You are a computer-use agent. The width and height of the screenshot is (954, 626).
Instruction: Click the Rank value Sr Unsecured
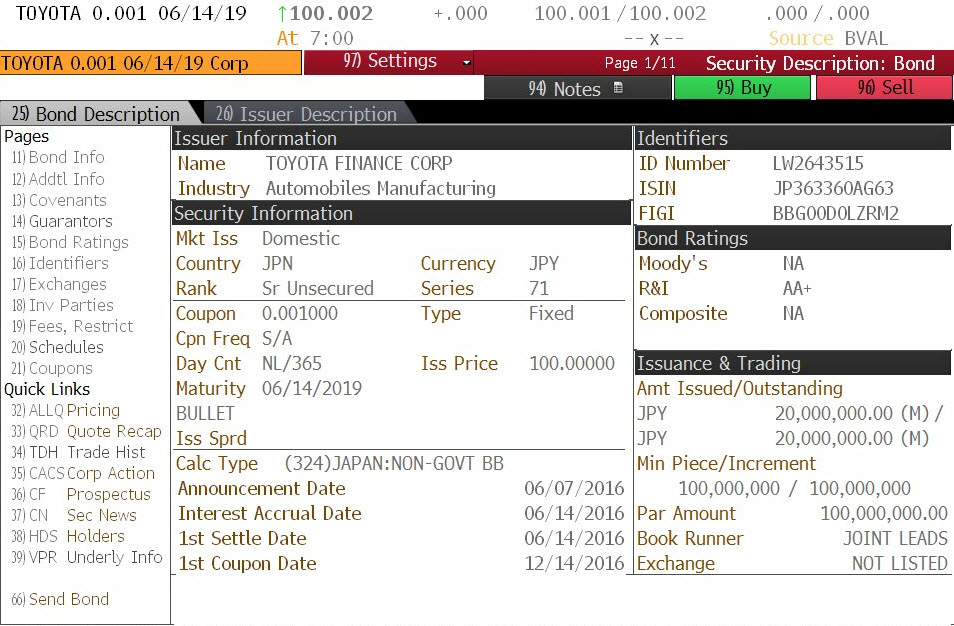click(x=318, y=288)
